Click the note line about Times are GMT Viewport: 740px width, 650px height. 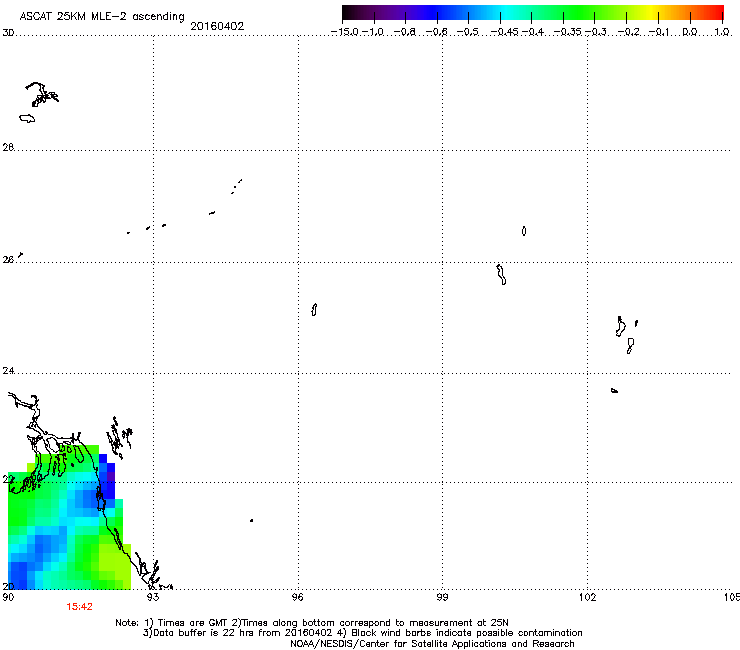tap(312, 623)
